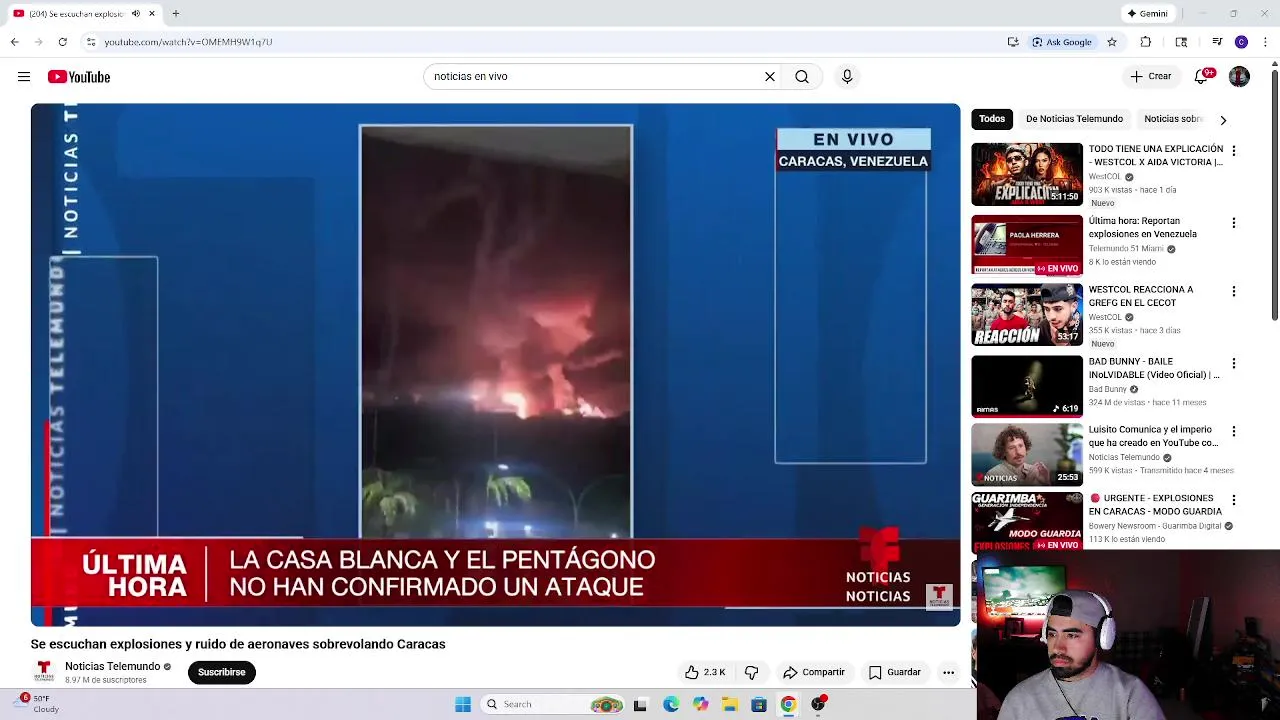The width and height of the screenshot is (1280, 720).
Task: Open File Explorer from the taskbar
Action: (x=730, y=704)
